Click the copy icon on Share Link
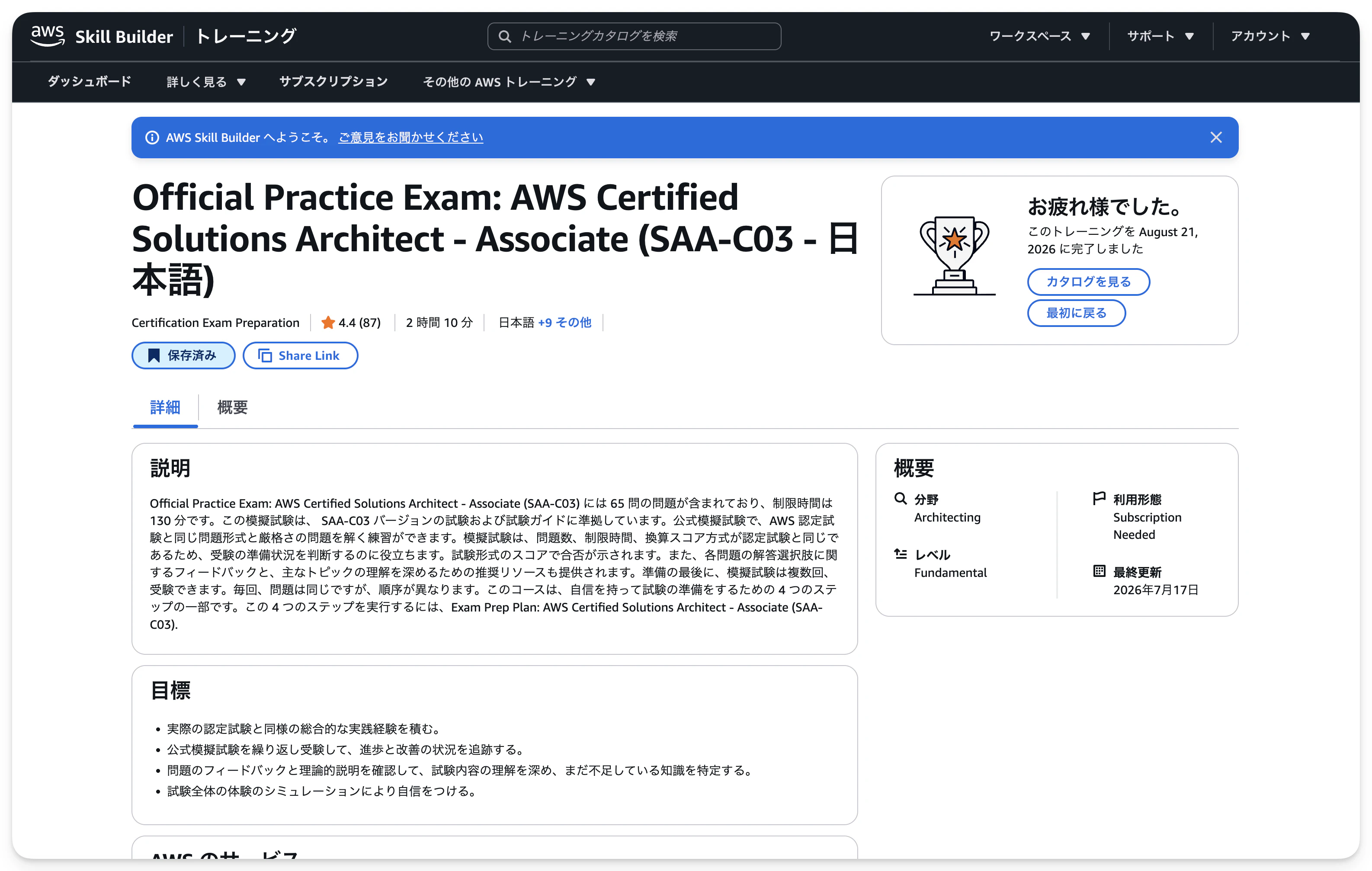 (265, 355)
